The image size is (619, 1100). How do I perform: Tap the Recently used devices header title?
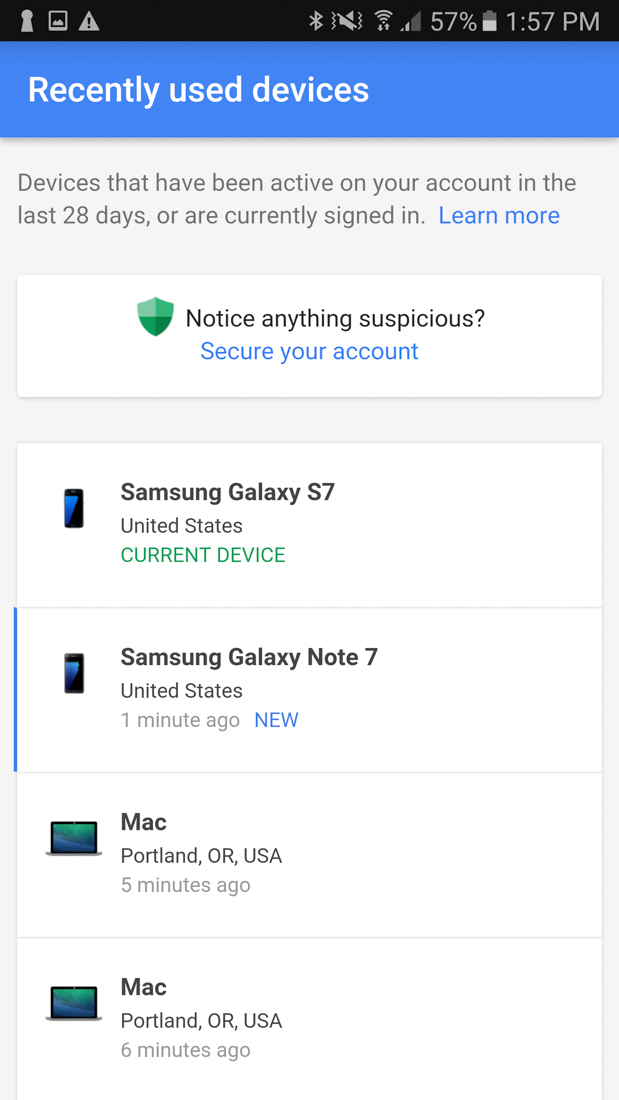(198, 89)
